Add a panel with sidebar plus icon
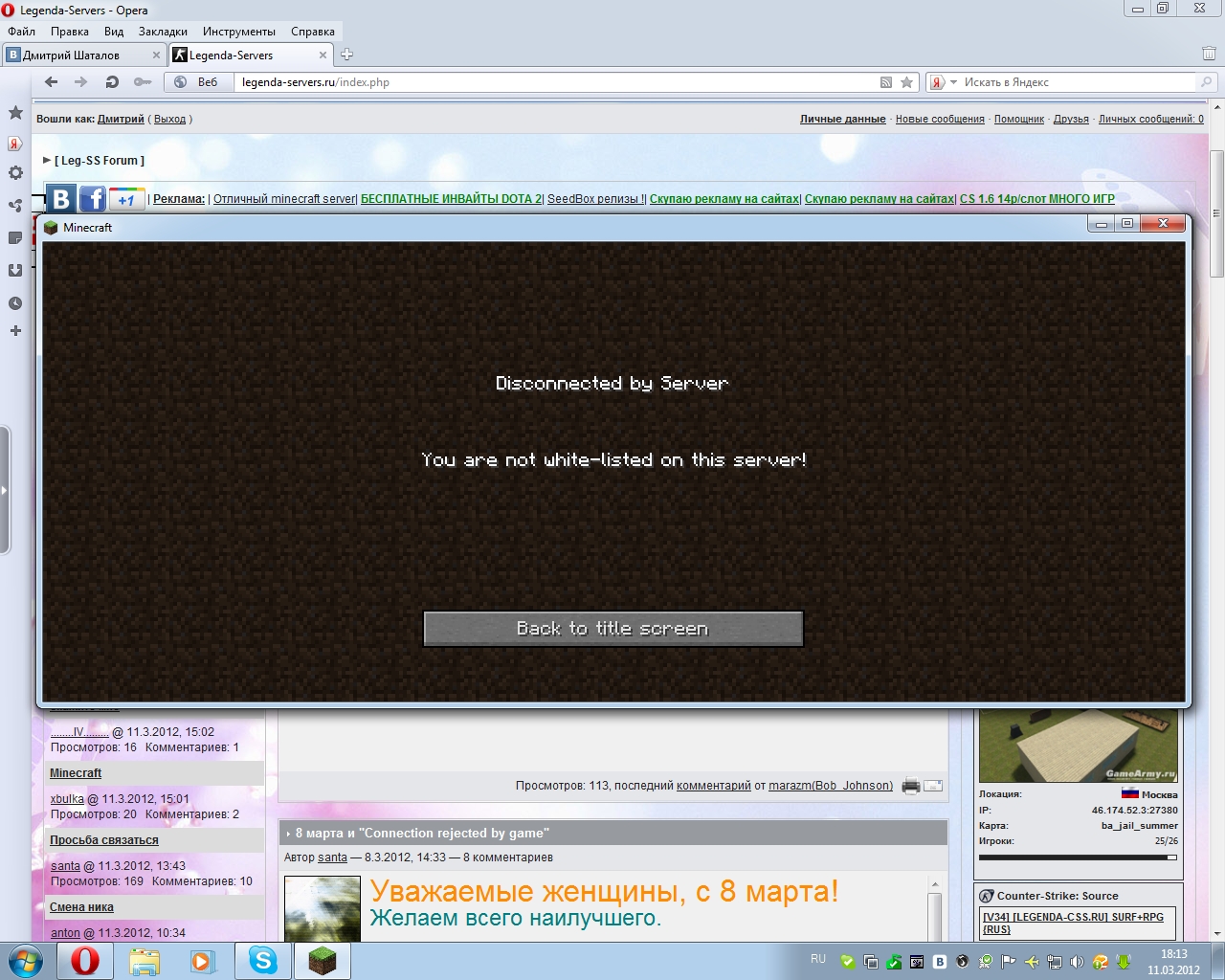Viewport: 1225px width, 980px height. pos(15,331)
